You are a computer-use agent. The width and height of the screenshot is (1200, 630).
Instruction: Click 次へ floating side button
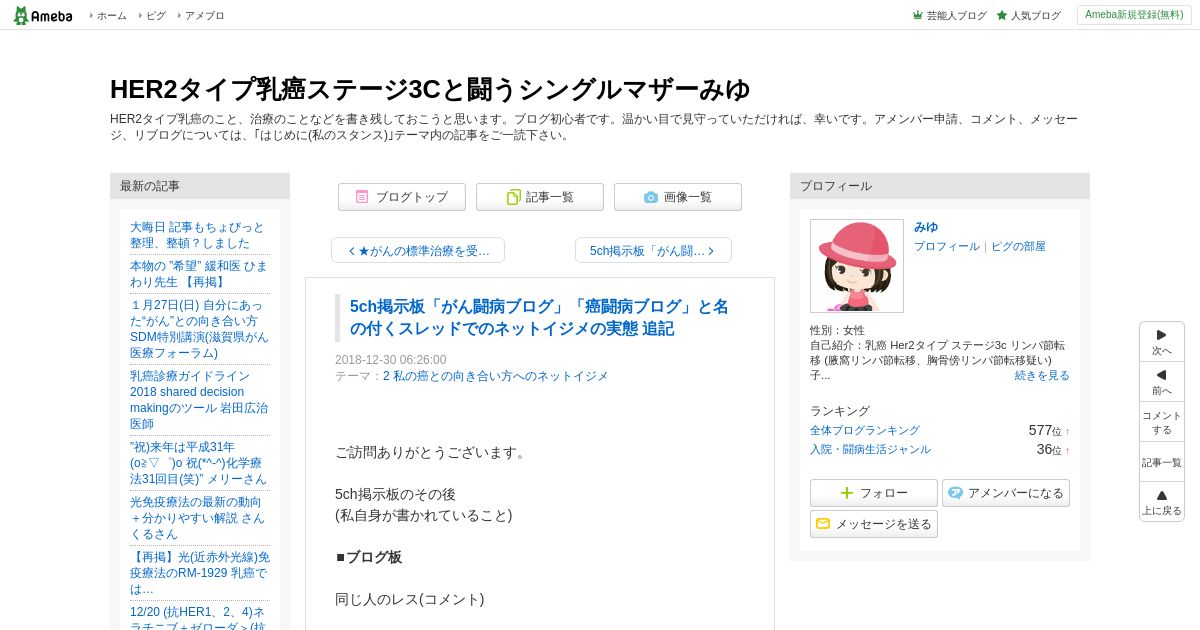point(1162,342)
